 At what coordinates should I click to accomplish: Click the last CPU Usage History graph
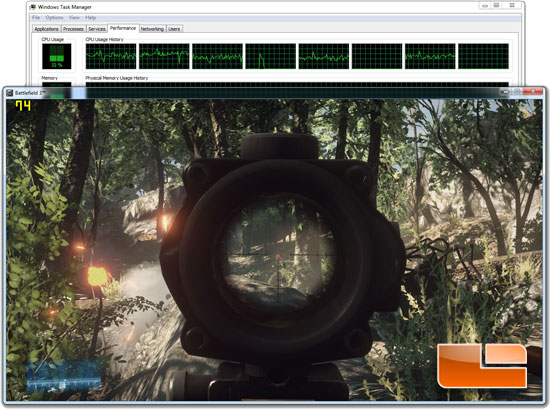click(x=483, y=56)
